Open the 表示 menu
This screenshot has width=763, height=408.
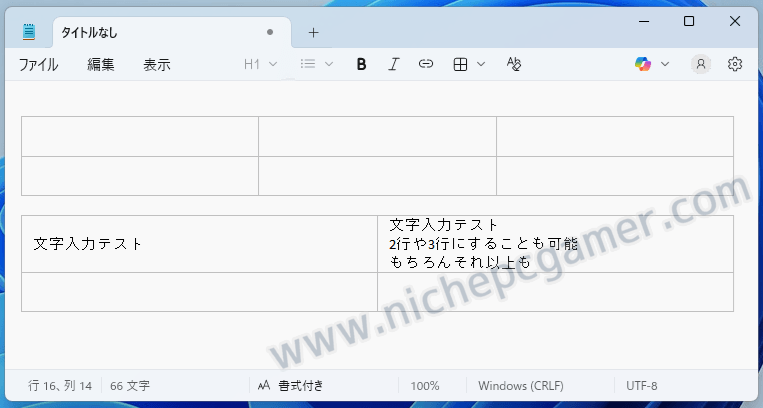coord(157,64)
